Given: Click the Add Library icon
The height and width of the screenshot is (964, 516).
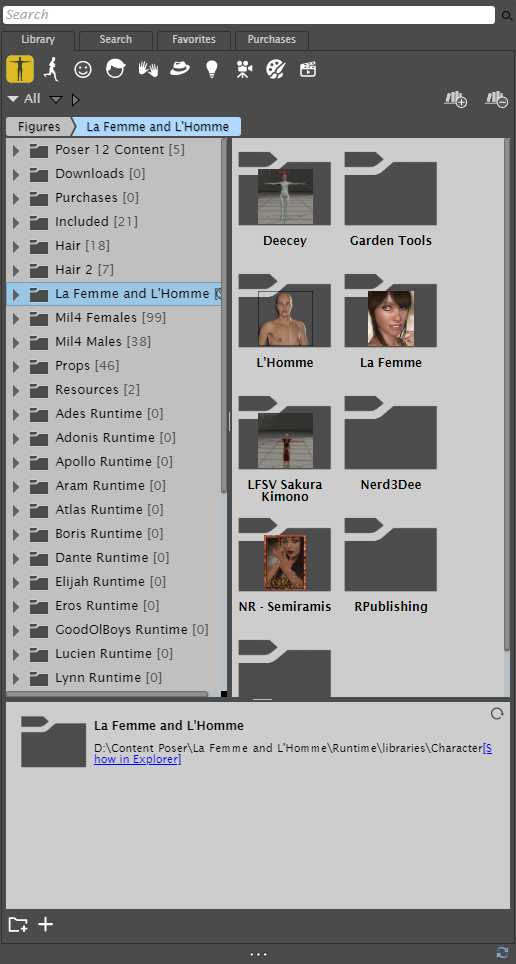Looking at the screenshot, I should pos(456,99).
